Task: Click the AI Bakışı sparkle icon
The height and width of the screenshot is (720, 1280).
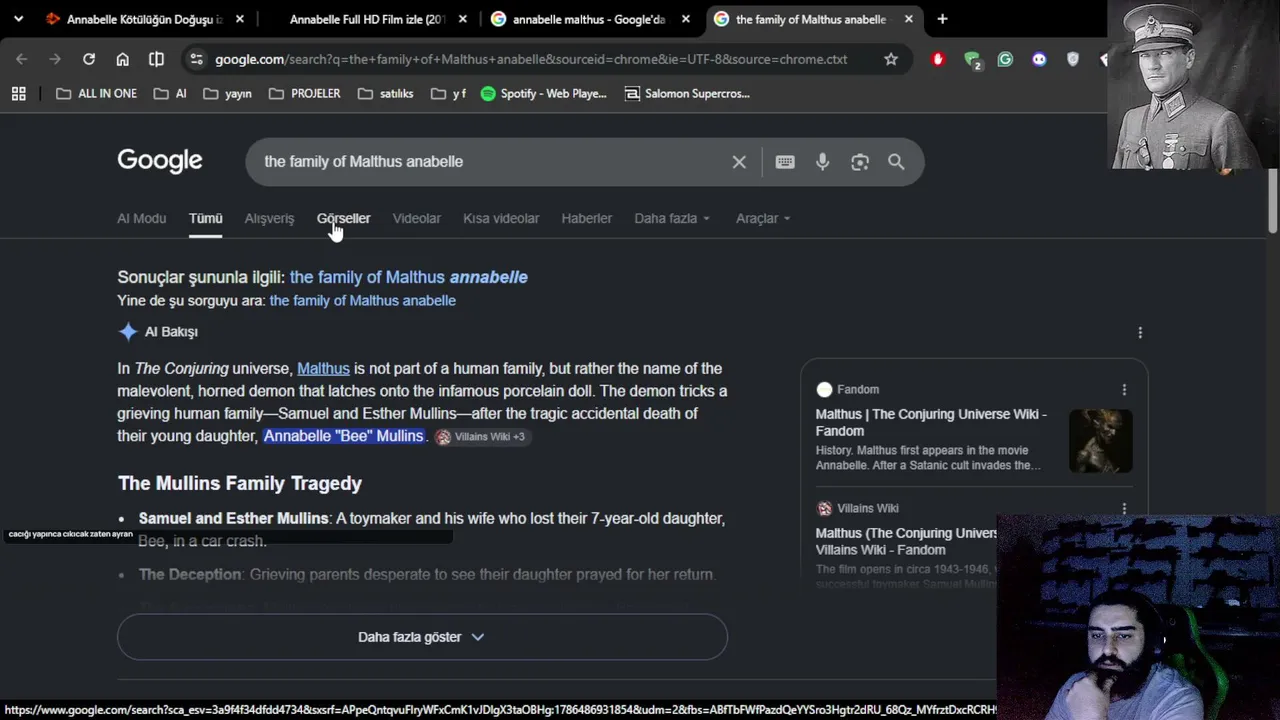Action: click(128, 332)
